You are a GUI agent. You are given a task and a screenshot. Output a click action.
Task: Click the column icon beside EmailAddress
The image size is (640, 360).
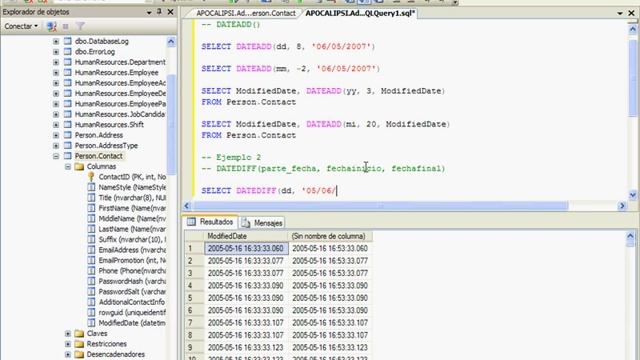click(x=91, y=250)
